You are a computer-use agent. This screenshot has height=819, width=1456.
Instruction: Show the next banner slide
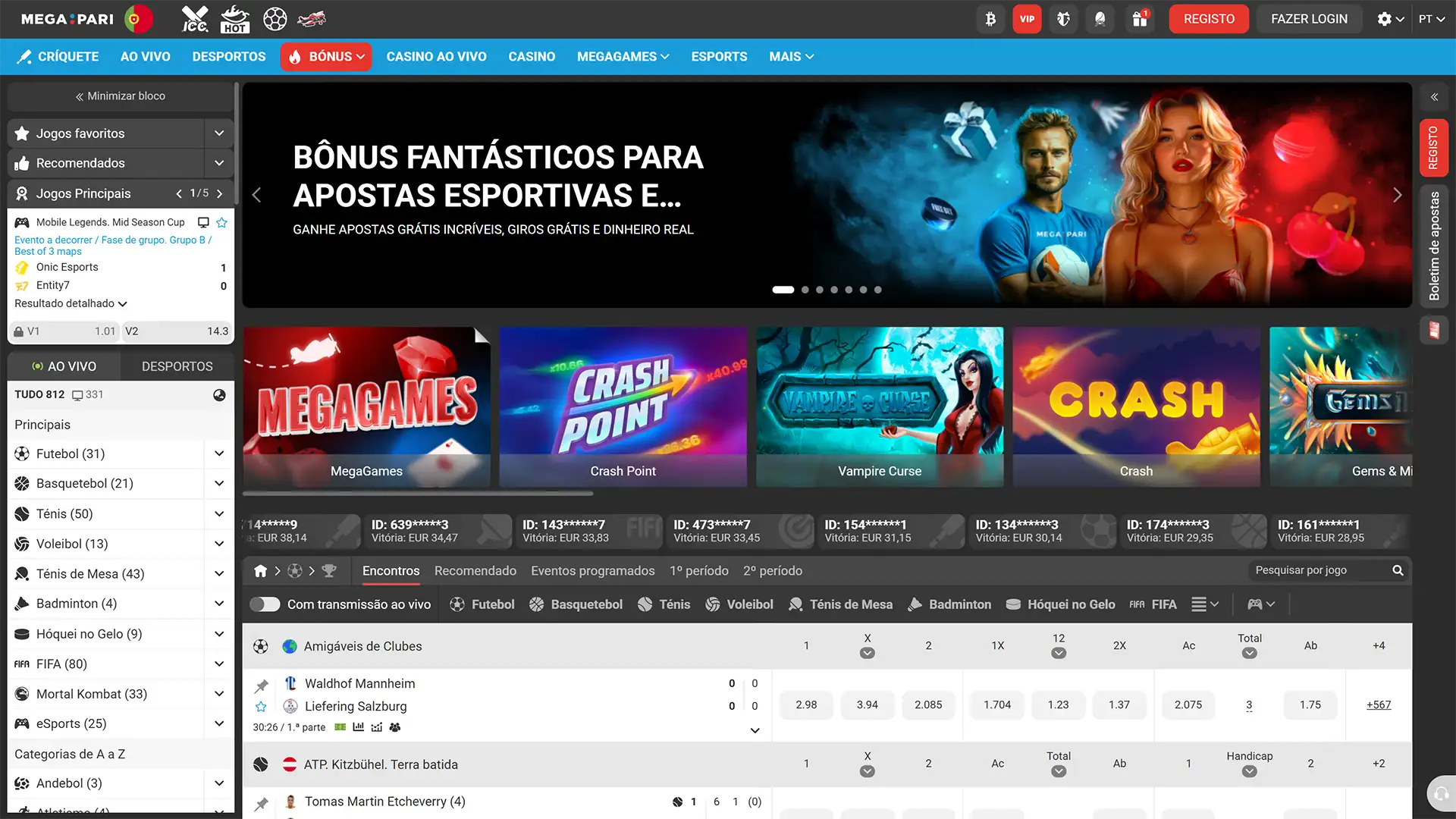1397,195
